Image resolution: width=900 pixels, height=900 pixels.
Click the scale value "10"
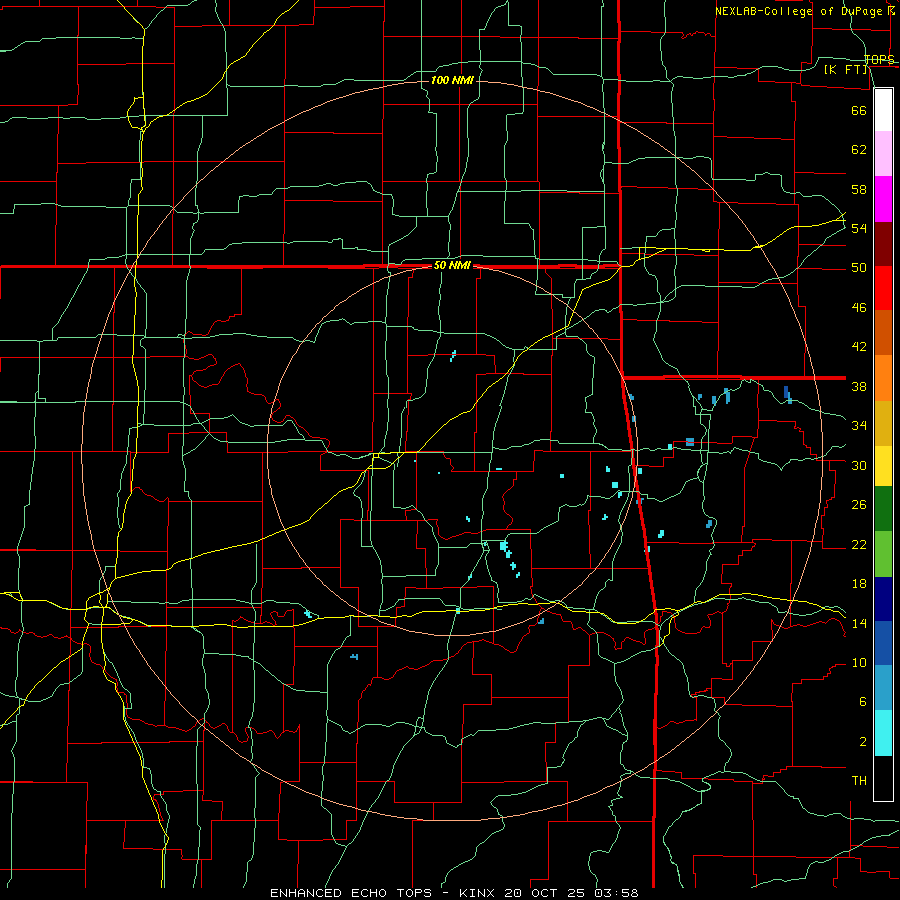click(859, 663)
